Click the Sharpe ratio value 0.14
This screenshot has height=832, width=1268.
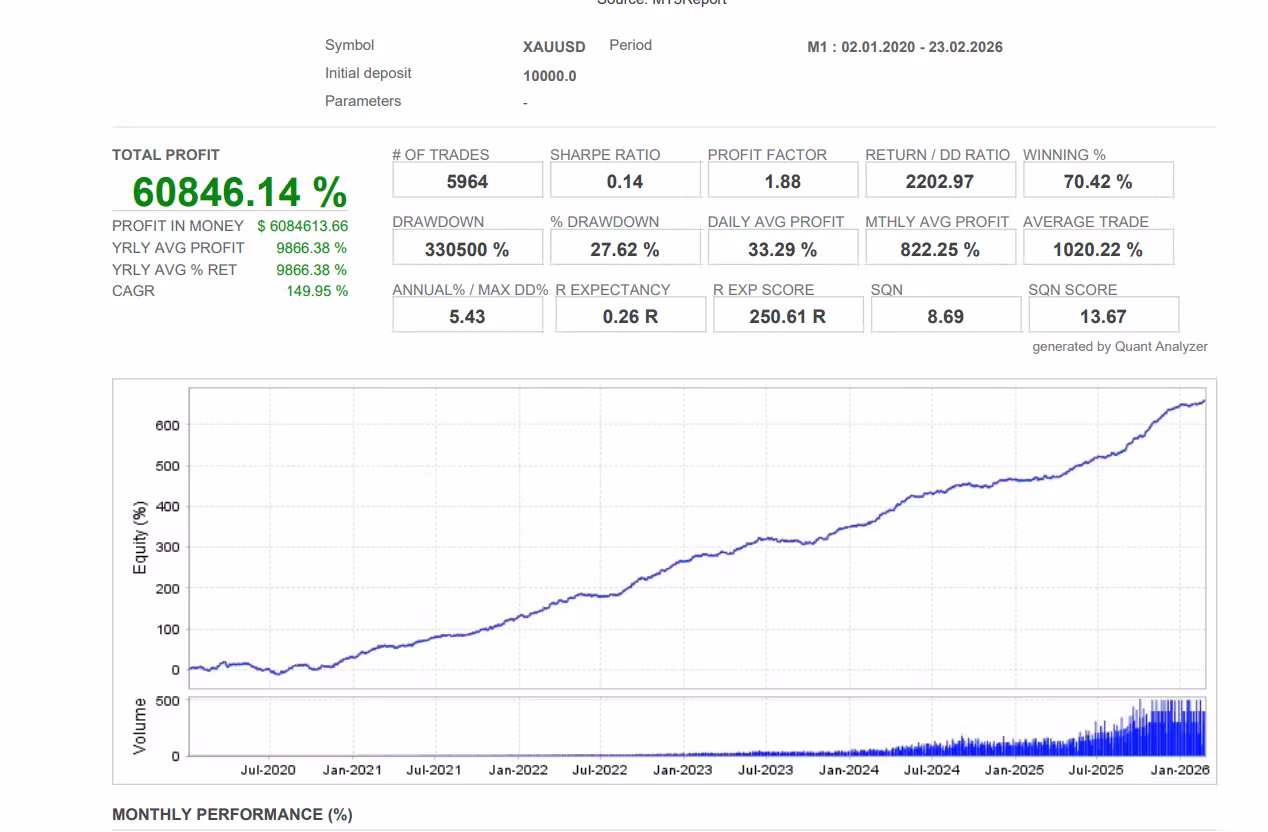pos(625,181)
